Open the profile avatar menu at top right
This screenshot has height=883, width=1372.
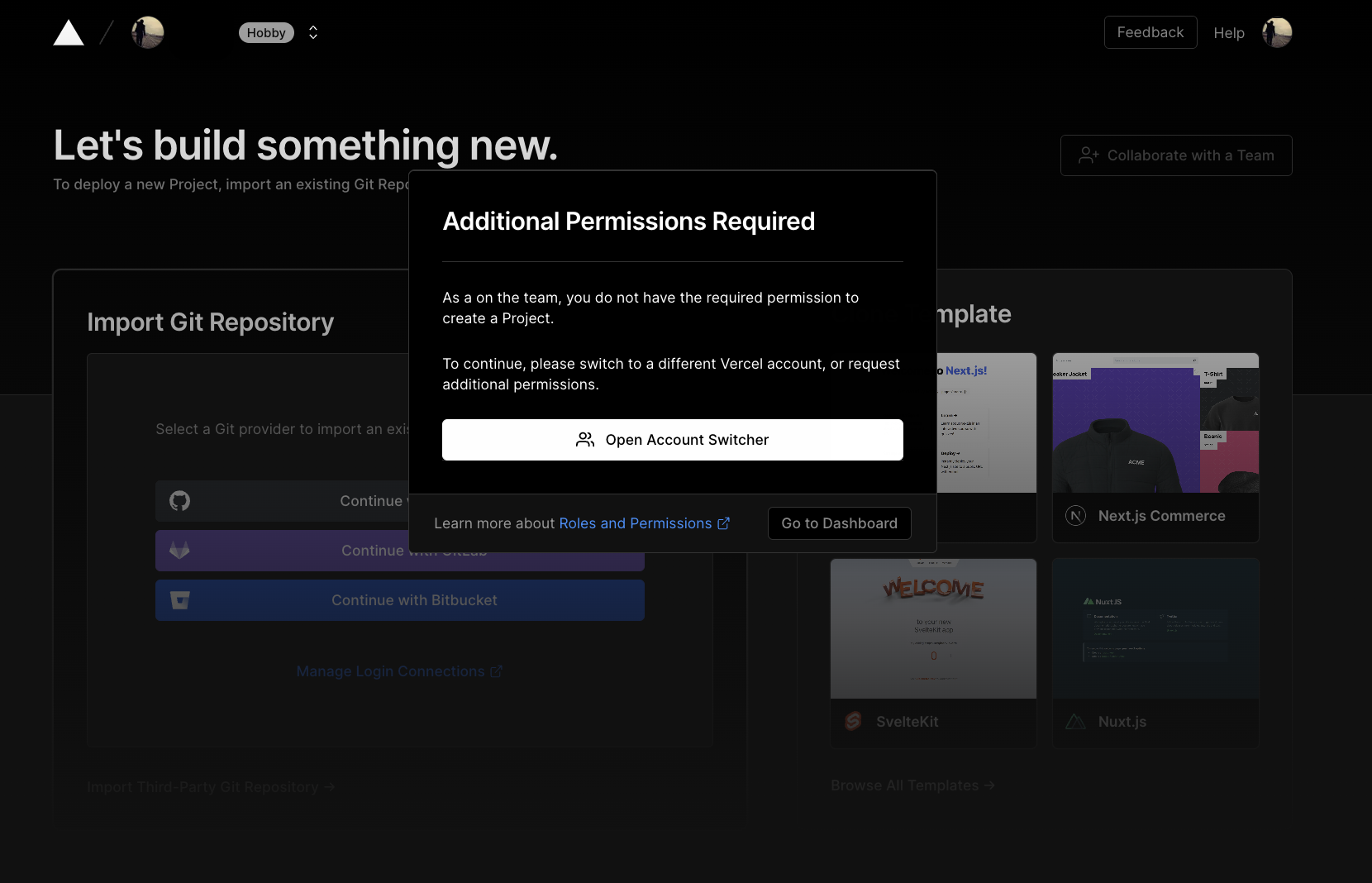point(1276,32)
